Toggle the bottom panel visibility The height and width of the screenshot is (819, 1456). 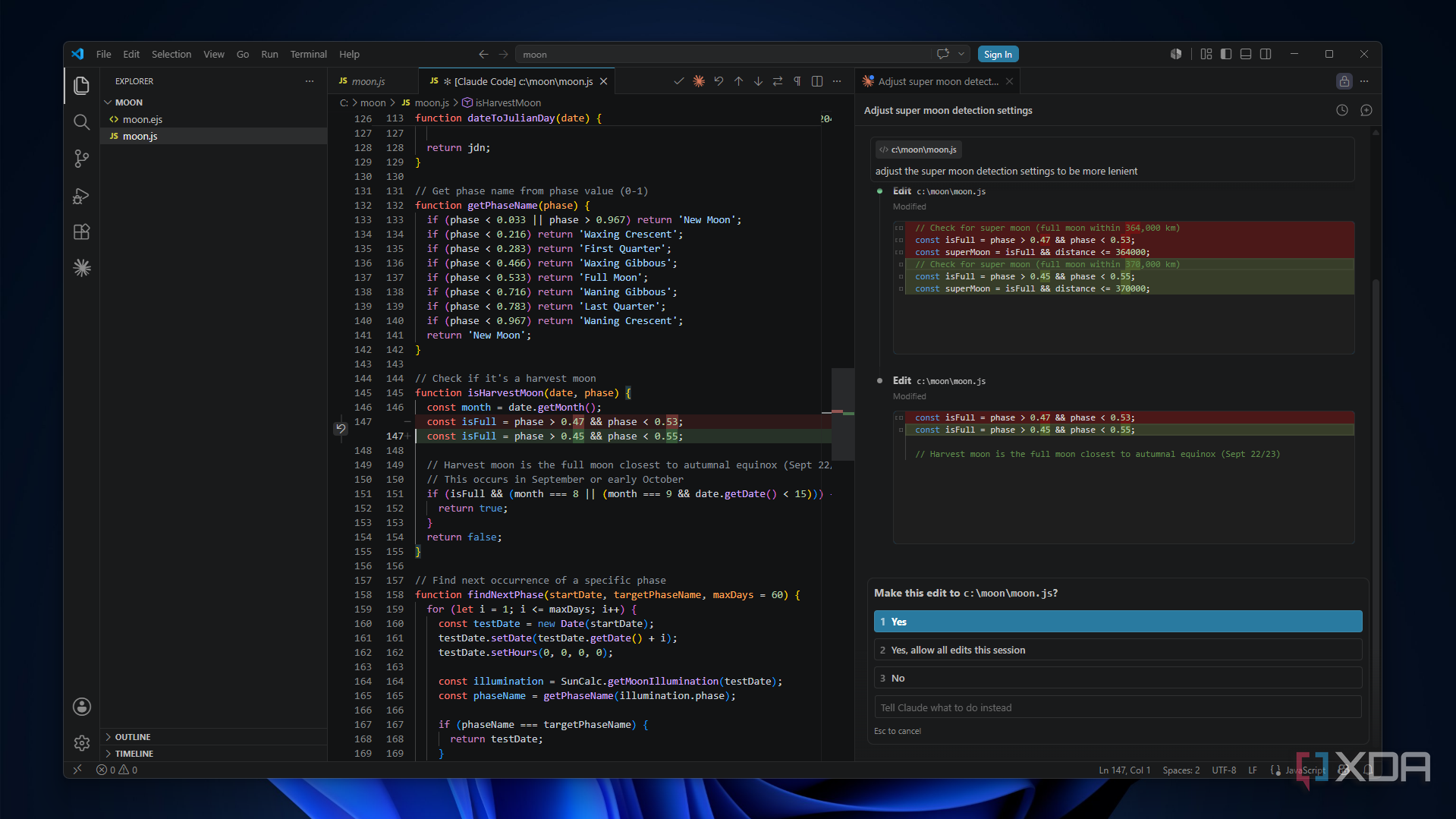pos(1246,54)
